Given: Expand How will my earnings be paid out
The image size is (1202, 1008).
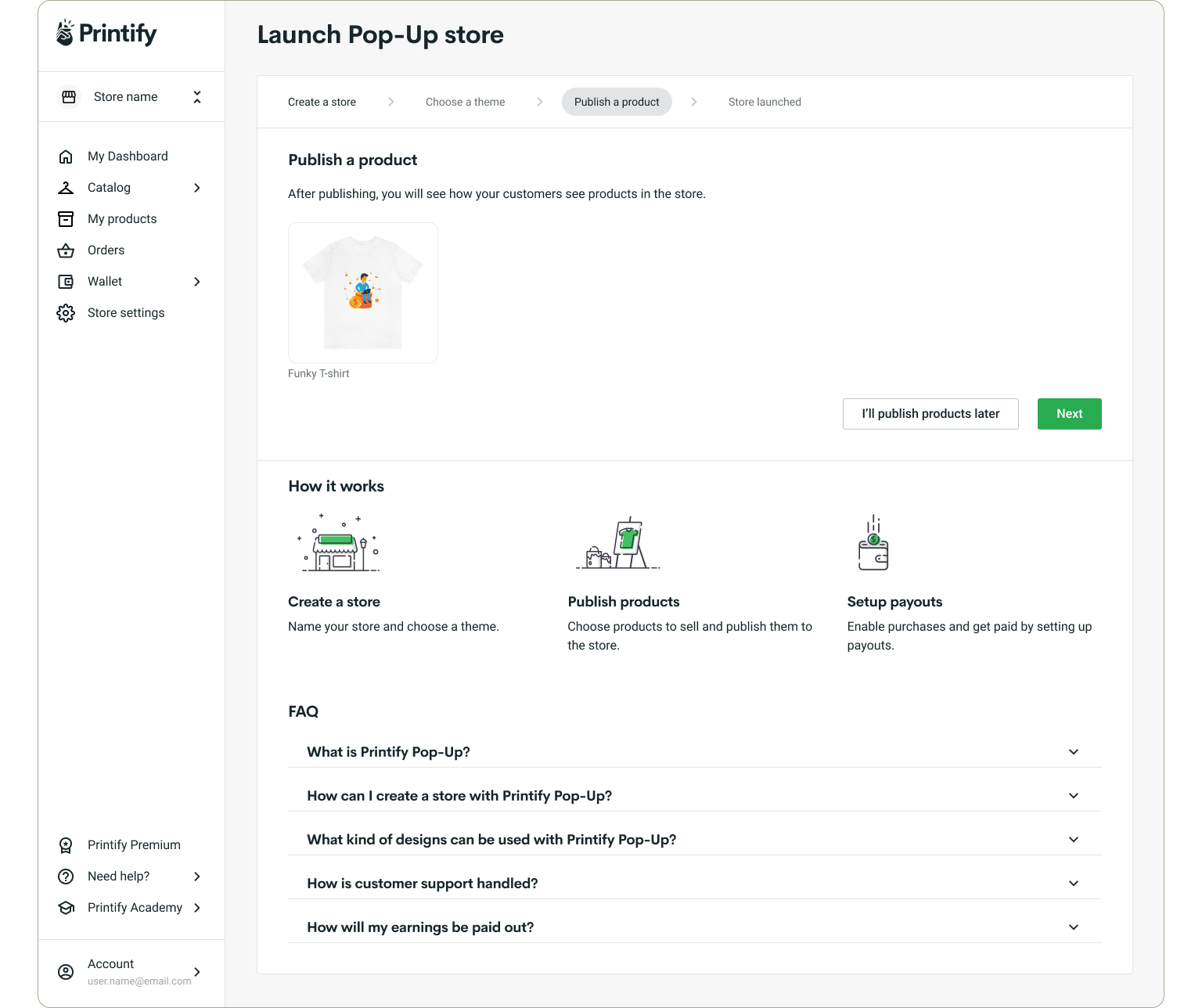Looking at the screenshot, I should [695, 927].
